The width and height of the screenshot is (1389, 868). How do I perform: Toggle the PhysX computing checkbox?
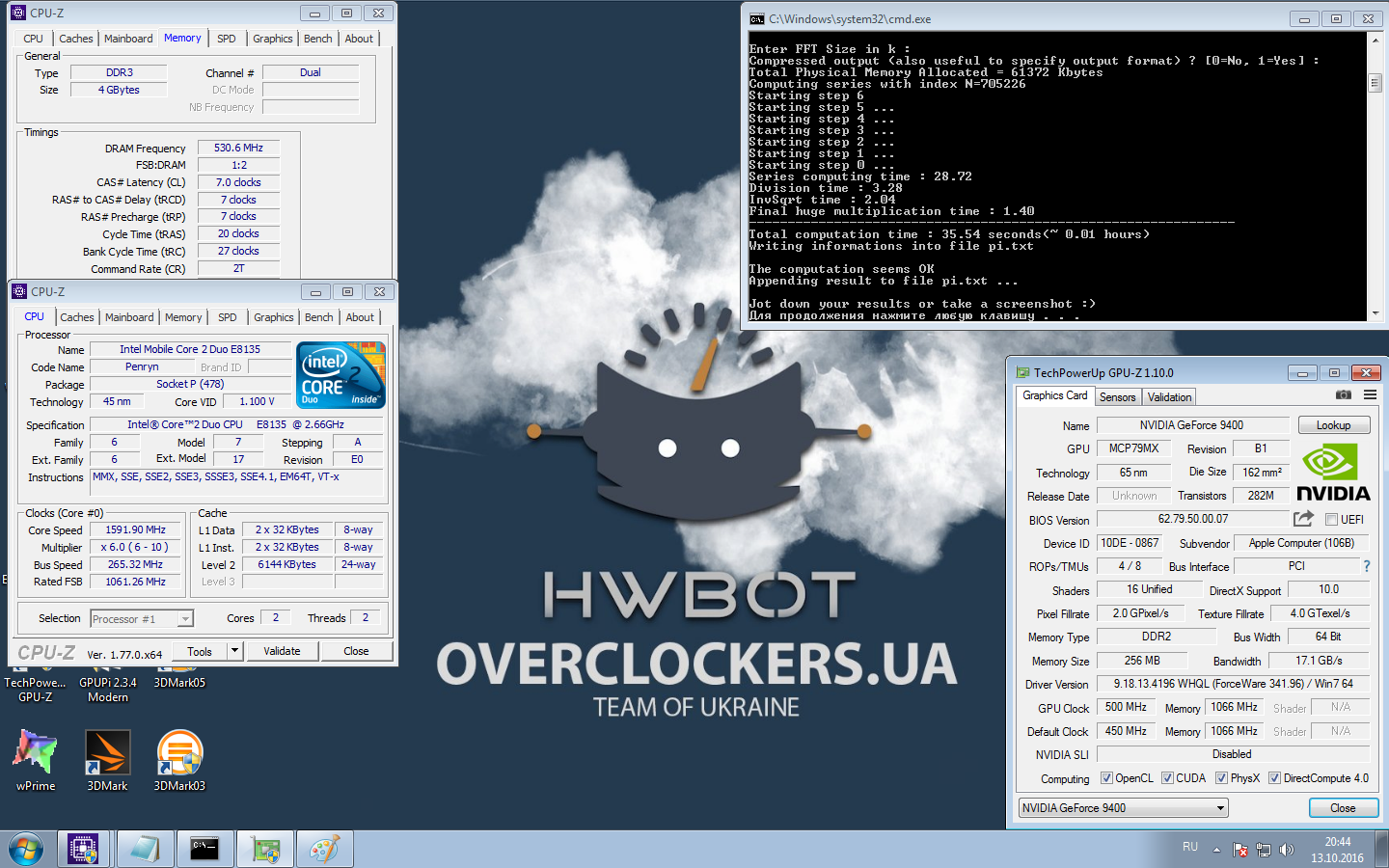pos(1221,778)
